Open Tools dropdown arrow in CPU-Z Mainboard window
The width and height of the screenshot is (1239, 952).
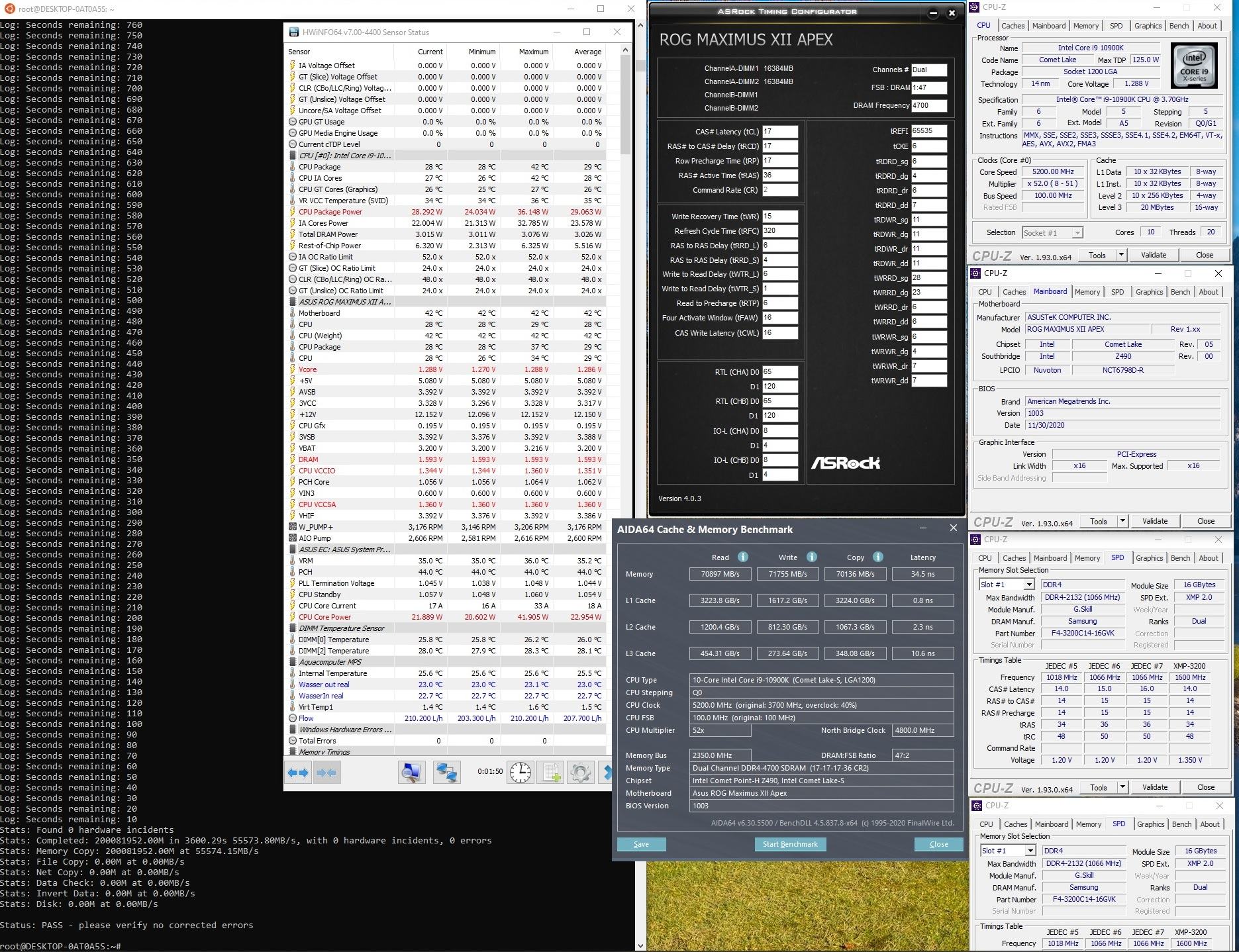pyautogui.click(x=1122, y=521)
